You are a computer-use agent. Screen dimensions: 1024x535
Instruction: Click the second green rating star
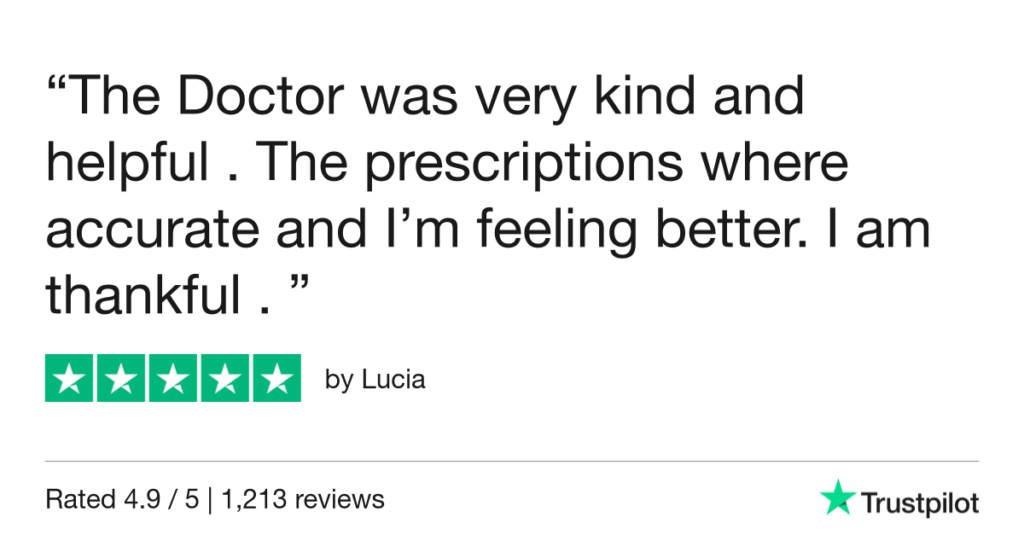point(122,378)
